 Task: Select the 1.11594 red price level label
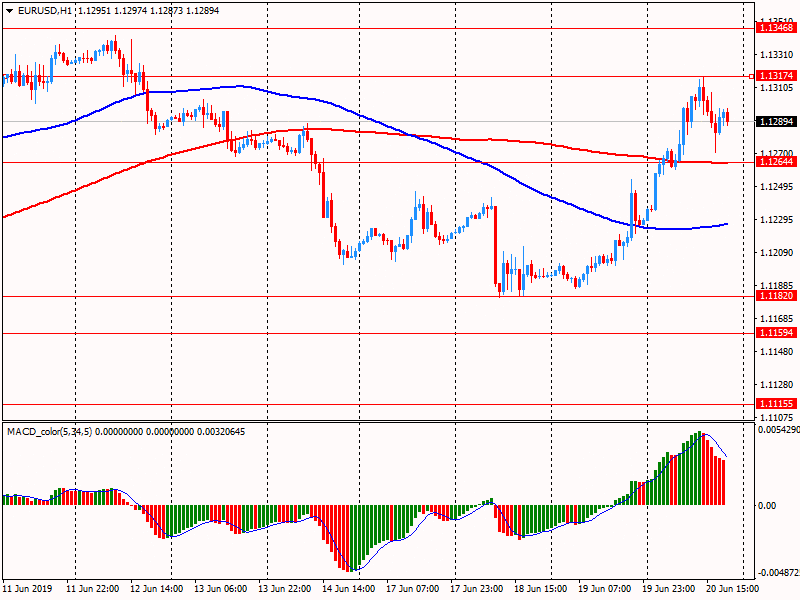[x=776, y=333]
